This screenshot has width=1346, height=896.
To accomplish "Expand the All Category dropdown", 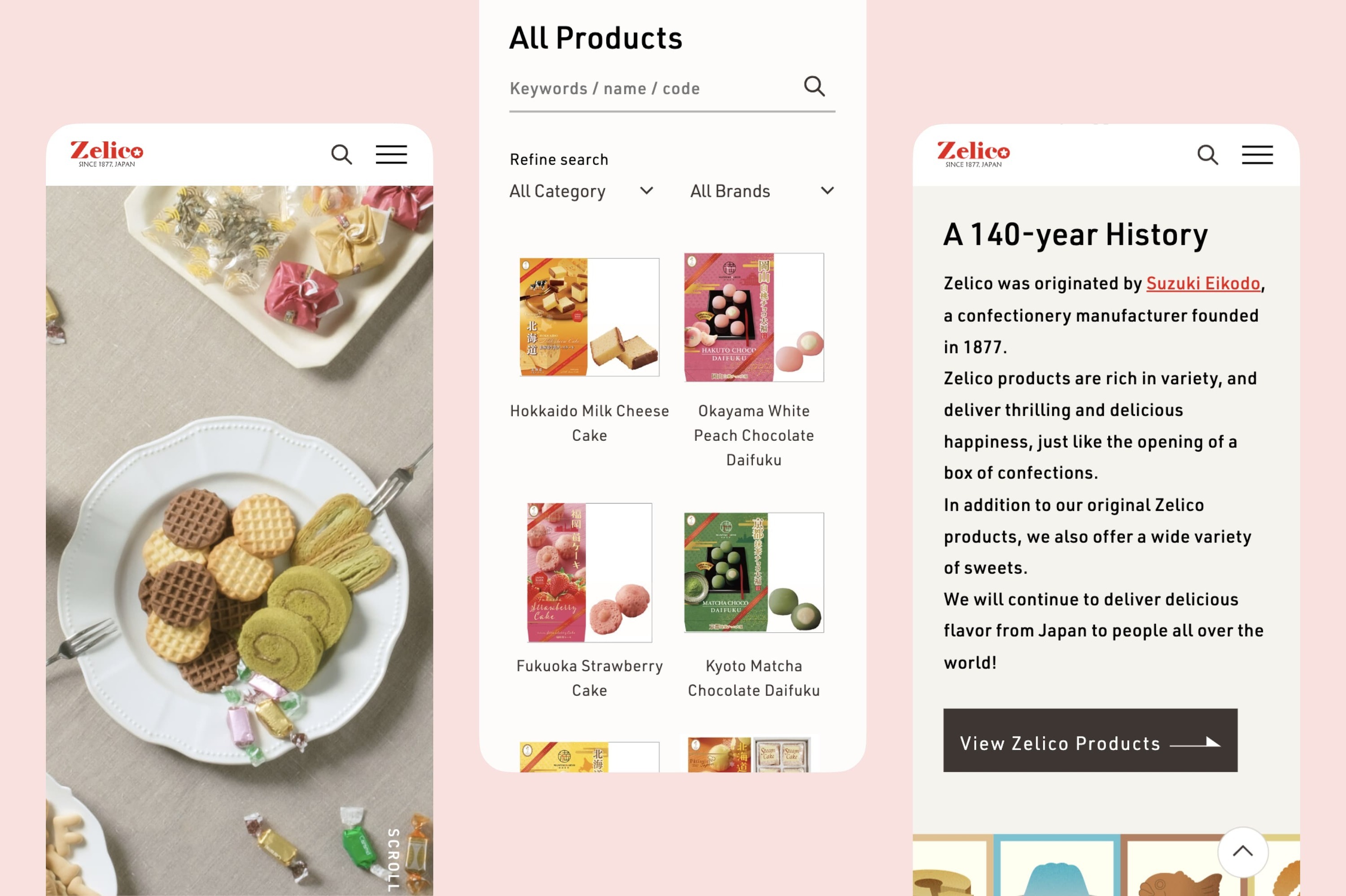I will coord(581,191).
